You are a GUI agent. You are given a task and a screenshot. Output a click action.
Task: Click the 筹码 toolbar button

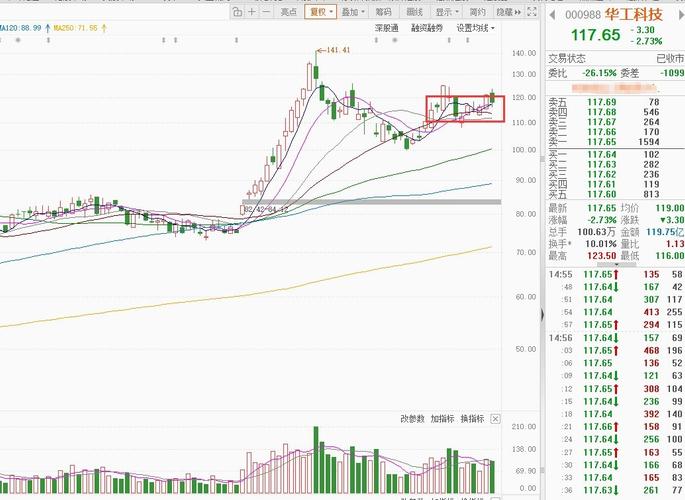[x=383, y=12]
